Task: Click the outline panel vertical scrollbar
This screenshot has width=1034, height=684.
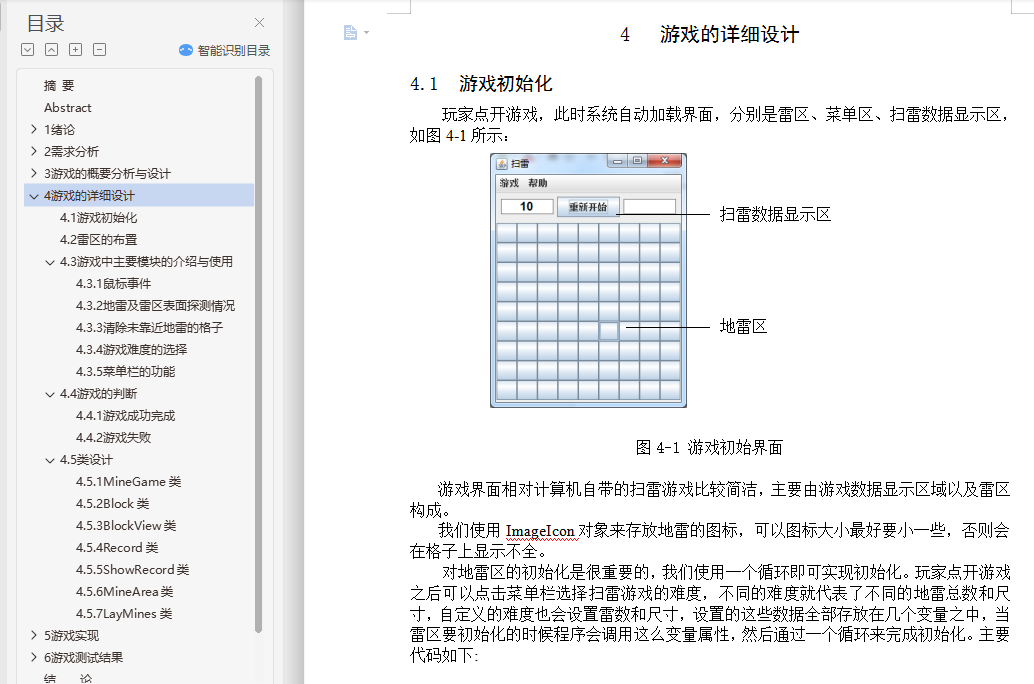Action: pyautogui.click(x=258, y=355)
